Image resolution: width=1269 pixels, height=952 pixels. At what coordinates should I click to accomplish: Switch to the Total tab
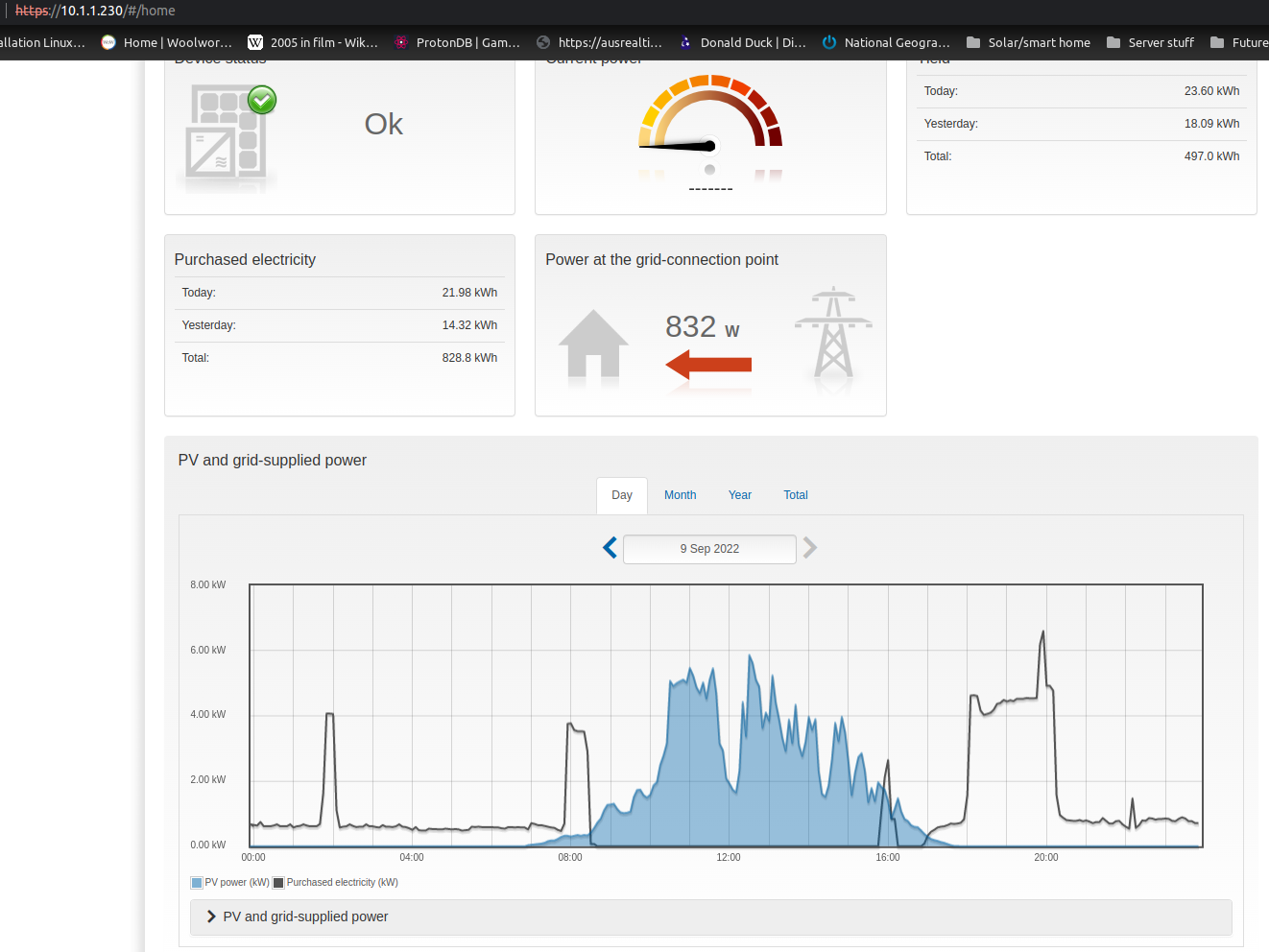(x=795, y=494)
